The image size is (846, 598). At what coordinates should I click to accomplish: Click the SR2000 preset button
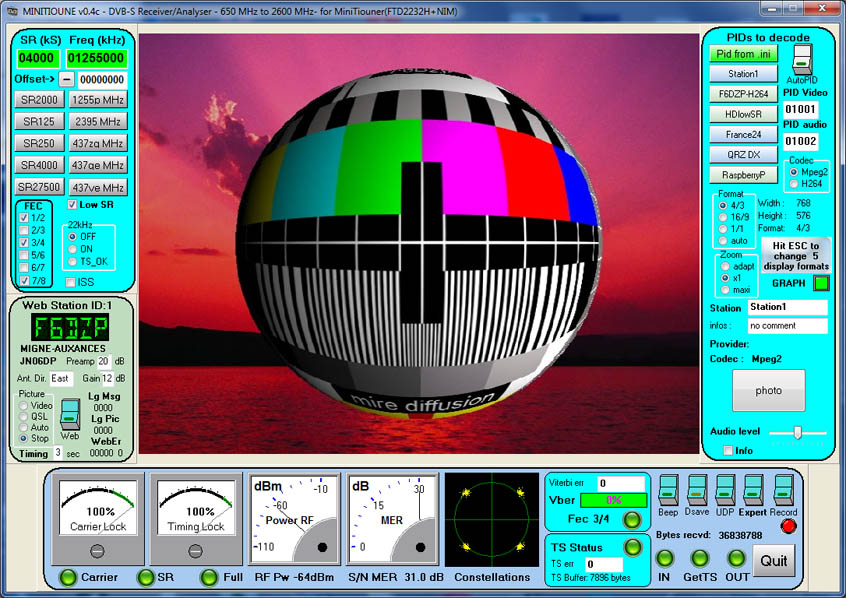point(40,100)
